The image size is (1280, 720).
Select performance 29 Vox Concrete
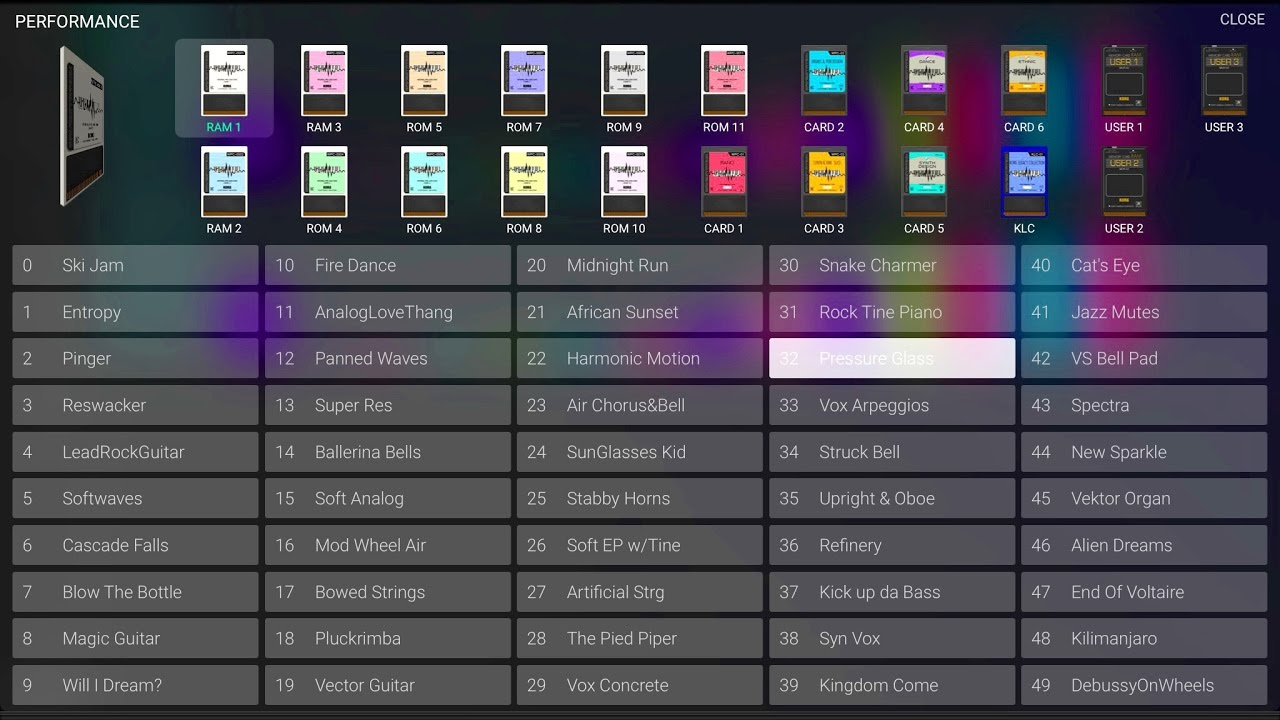(640, 685)
